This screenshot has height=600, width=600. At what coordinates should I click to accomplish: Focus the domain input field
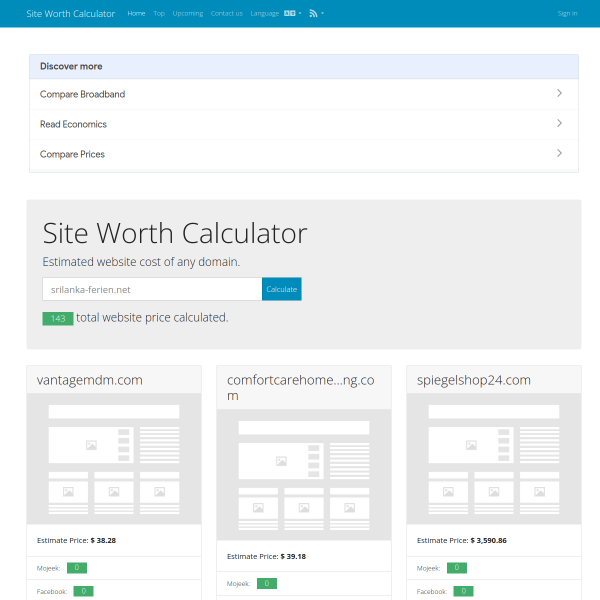(152, 289)
